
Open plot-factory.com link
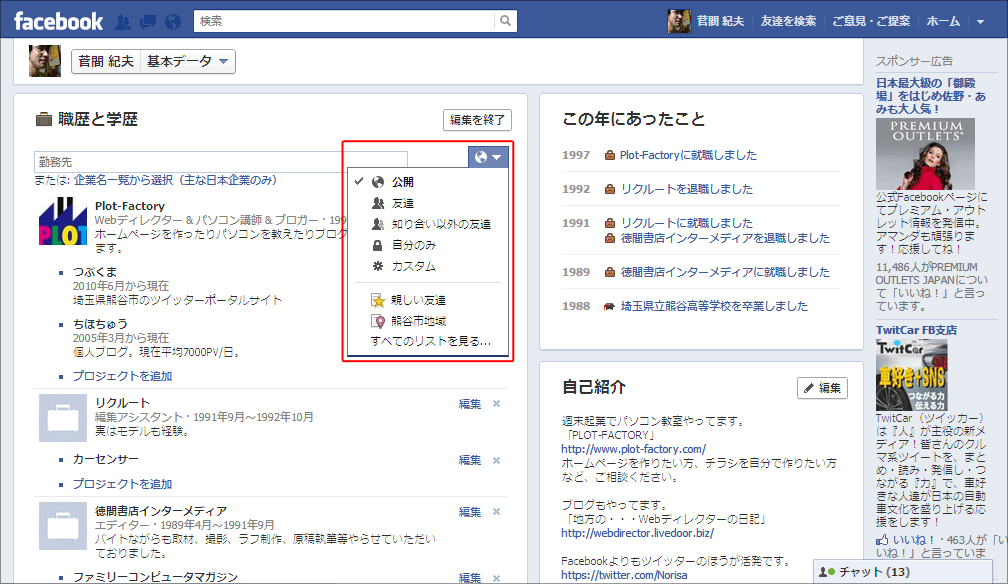pos(633,450)
